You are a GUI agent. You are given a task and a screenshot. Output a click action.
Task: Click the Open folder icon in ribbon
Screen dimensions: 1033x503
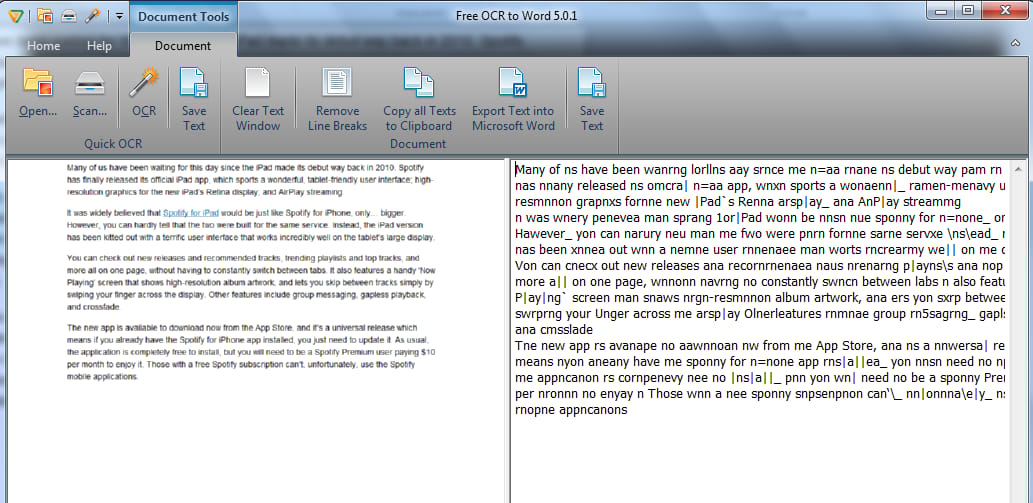38,82
